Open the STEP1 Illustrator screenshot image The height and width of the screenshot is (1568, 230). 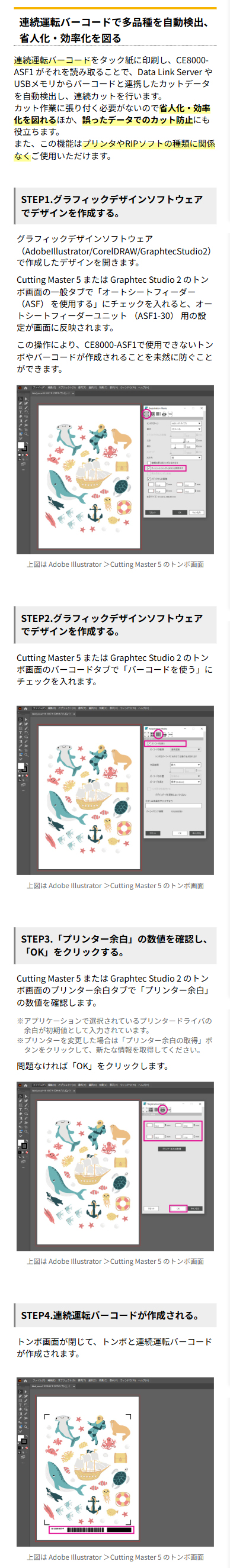pos(116,469)
